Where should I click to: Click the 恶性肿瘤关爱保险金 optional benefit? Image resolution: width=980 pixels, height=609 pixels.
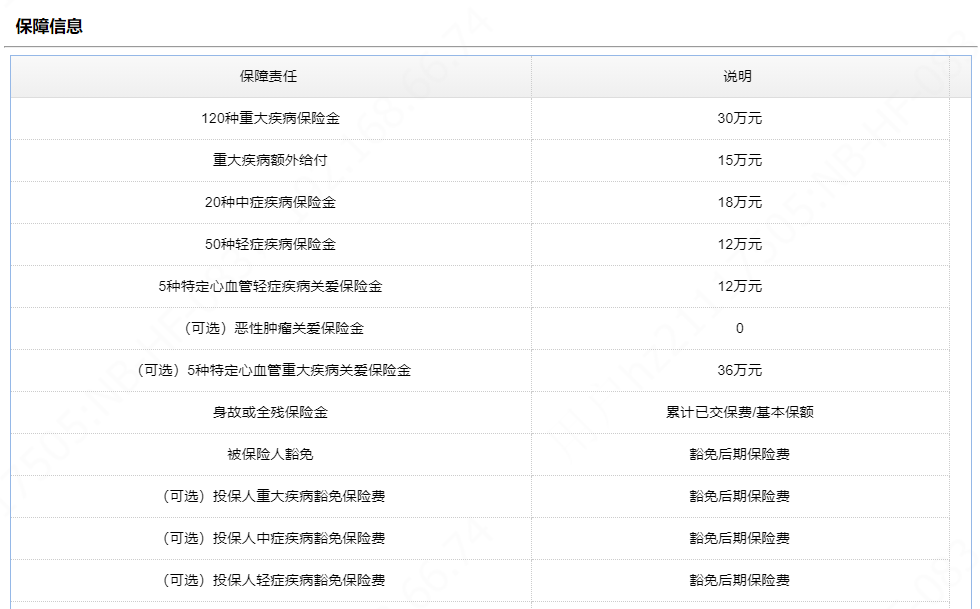[x=271, y=327]
